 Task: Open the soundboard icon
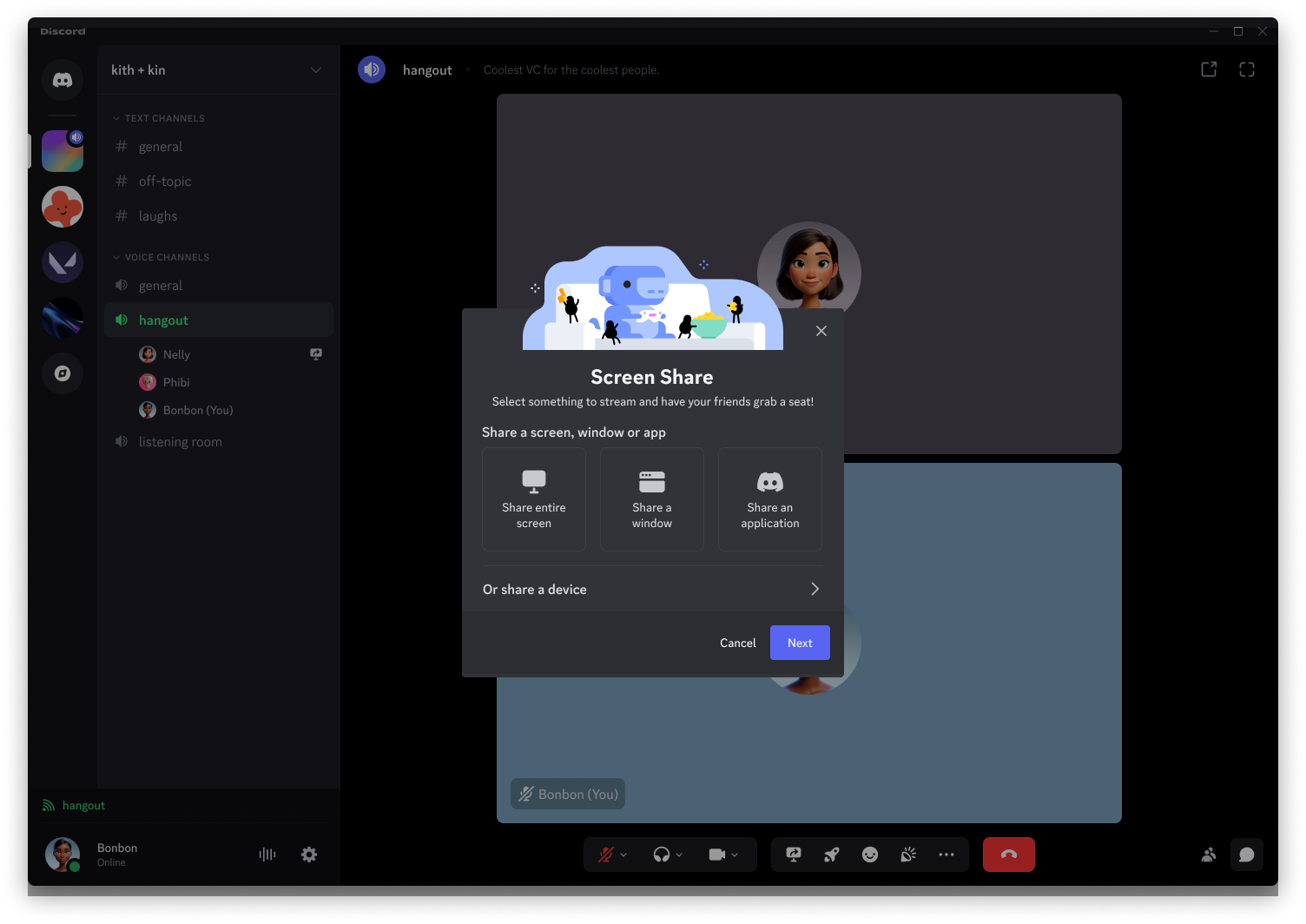[x=908, y=855]
